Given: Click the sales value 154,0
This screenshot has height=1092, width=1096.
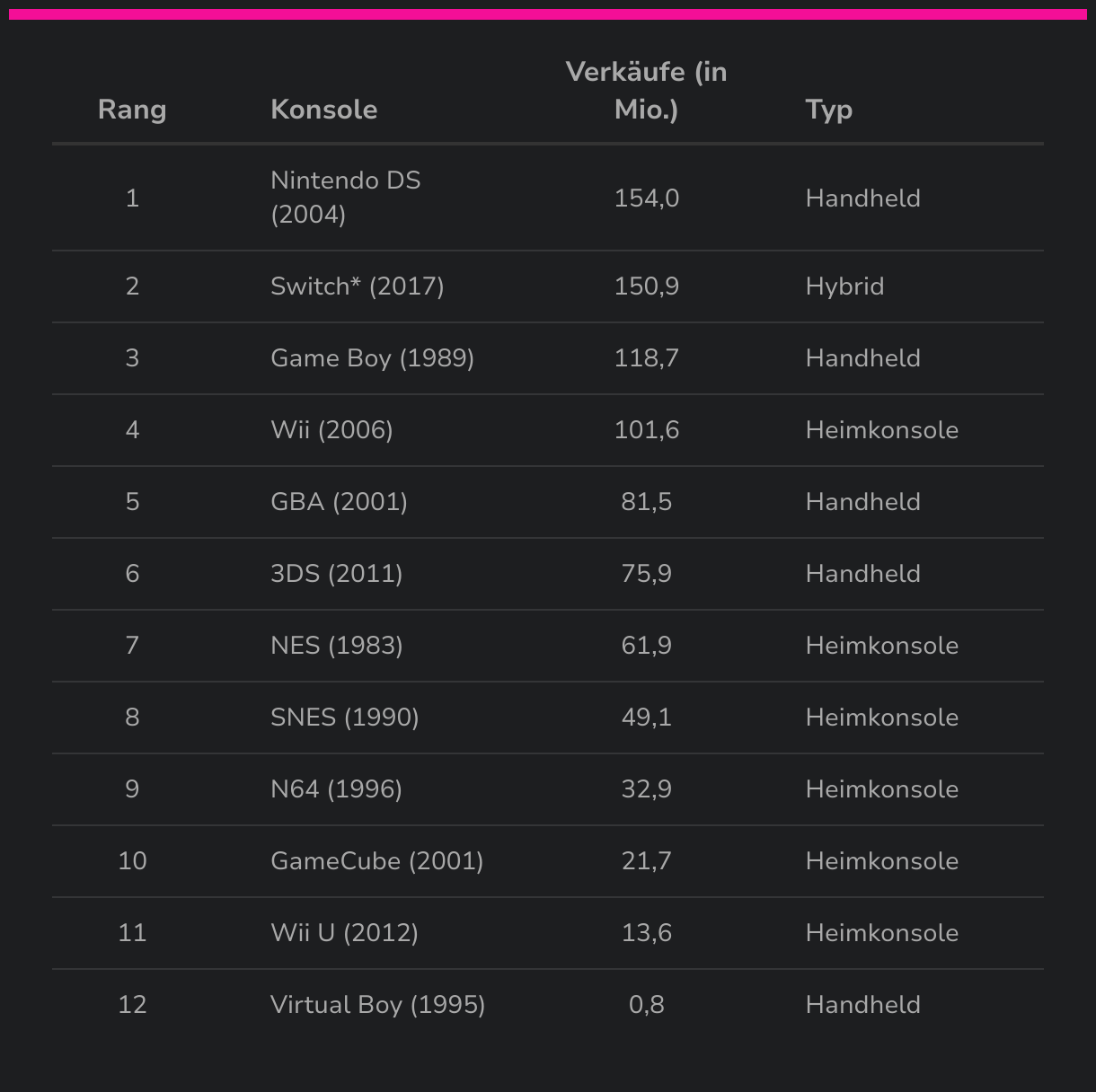Looking at the screenshot, I should [x=647, y=198].
